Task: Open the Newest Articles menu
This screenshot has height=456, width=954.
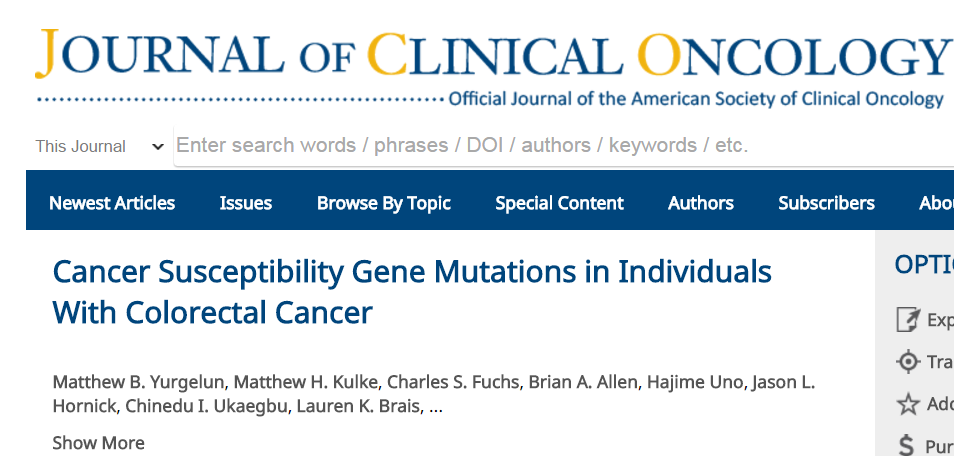Action: 112,203
